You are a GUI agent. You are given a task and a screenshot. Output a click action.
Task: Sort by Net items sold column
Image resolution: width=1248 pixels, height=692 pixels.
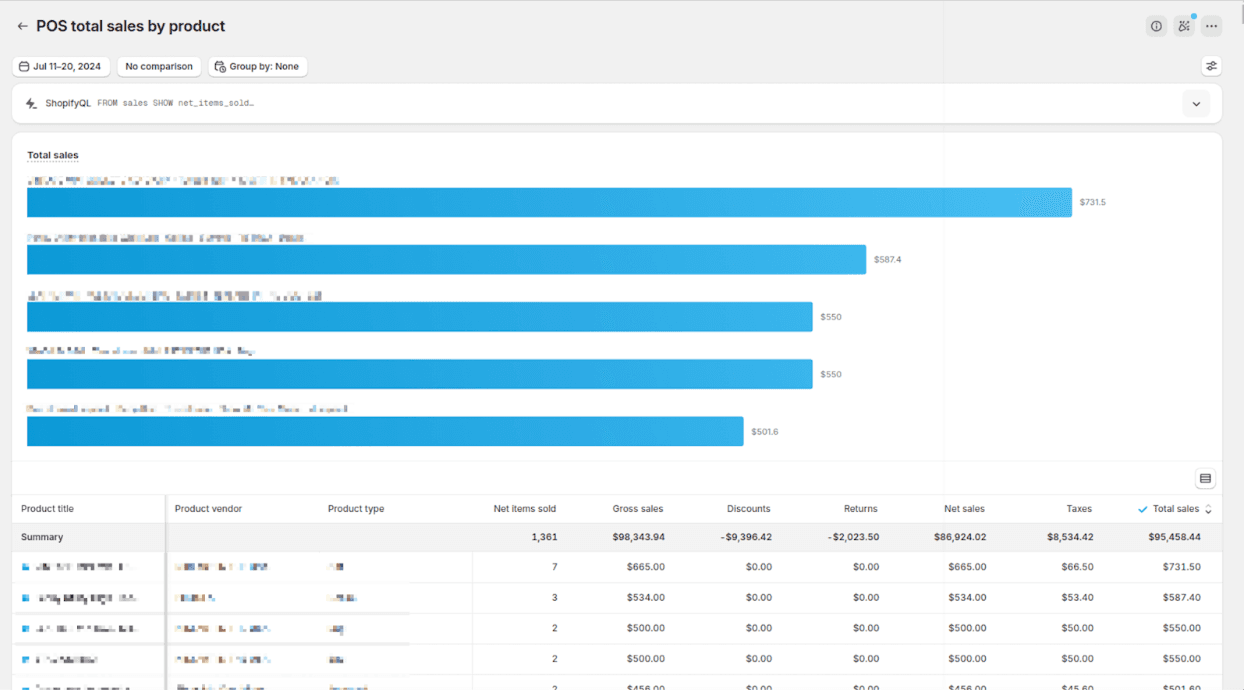click(x=524, y=509)
